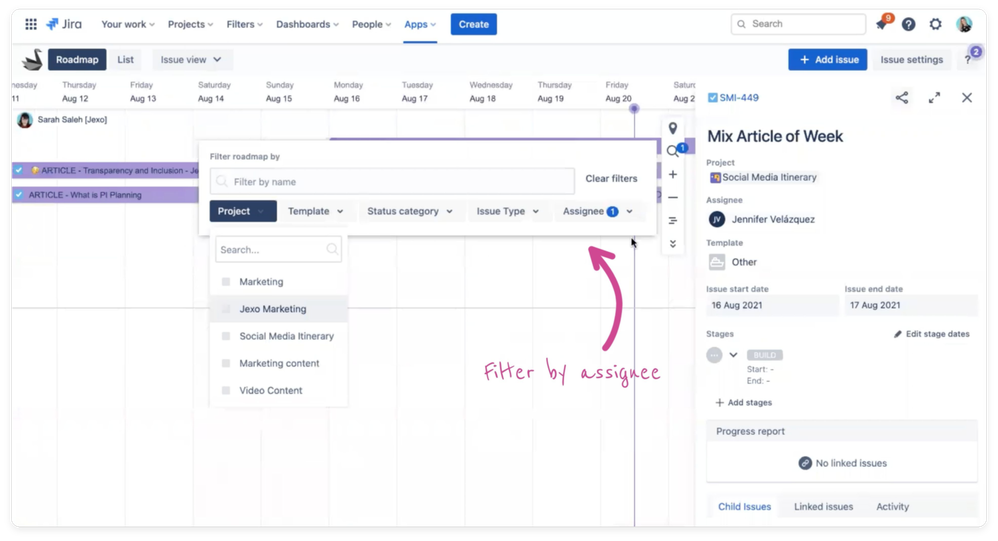Toggle checkbox on ARTICLE - Transparency and Inclusion
Image resolution: width=998 pixels, height=541 pixels.
coord(19,170)
